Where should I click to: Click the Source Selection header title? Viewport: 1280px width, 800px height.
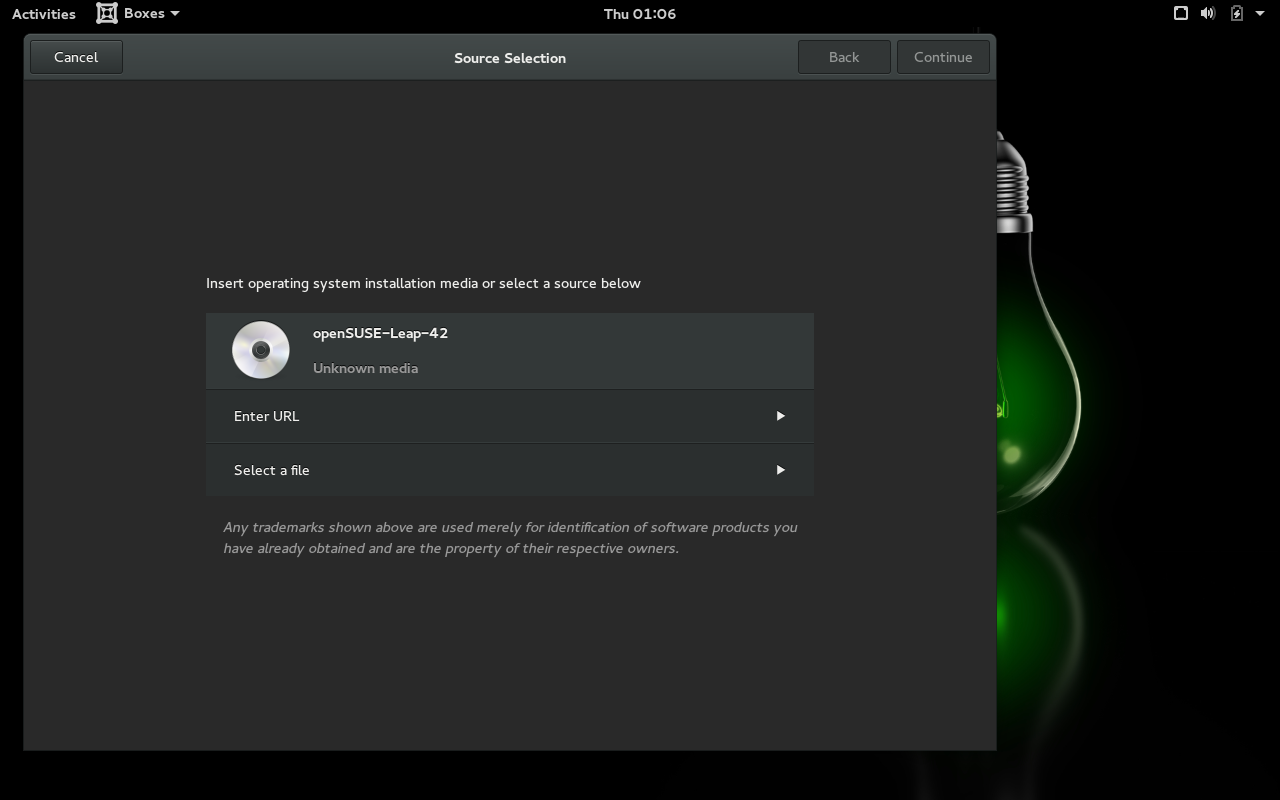pos(510,58)
